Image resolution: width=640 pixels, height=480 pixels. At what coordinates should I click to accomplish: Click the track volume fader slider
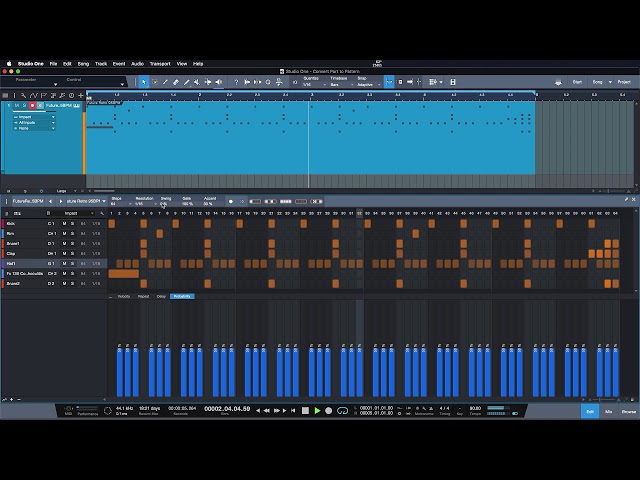click(34, 111)
